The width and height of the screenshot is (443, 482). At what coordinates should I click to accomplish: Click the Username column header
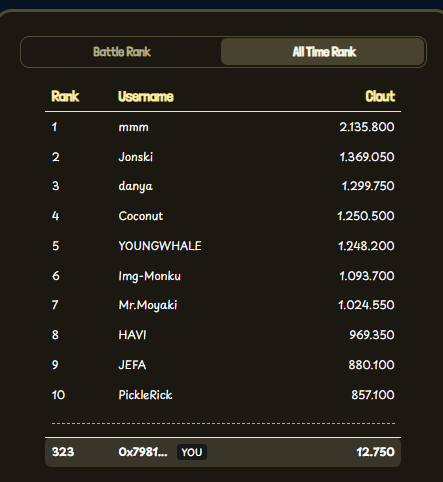click(146, 96)
